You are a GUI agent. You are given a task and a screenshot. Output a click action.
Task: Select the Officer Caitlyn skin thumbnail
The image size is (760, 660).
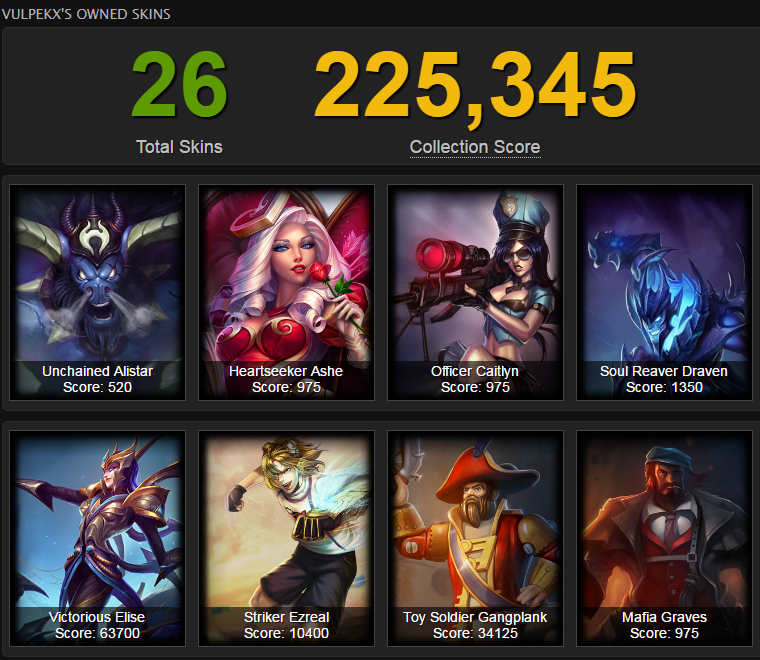475,292
